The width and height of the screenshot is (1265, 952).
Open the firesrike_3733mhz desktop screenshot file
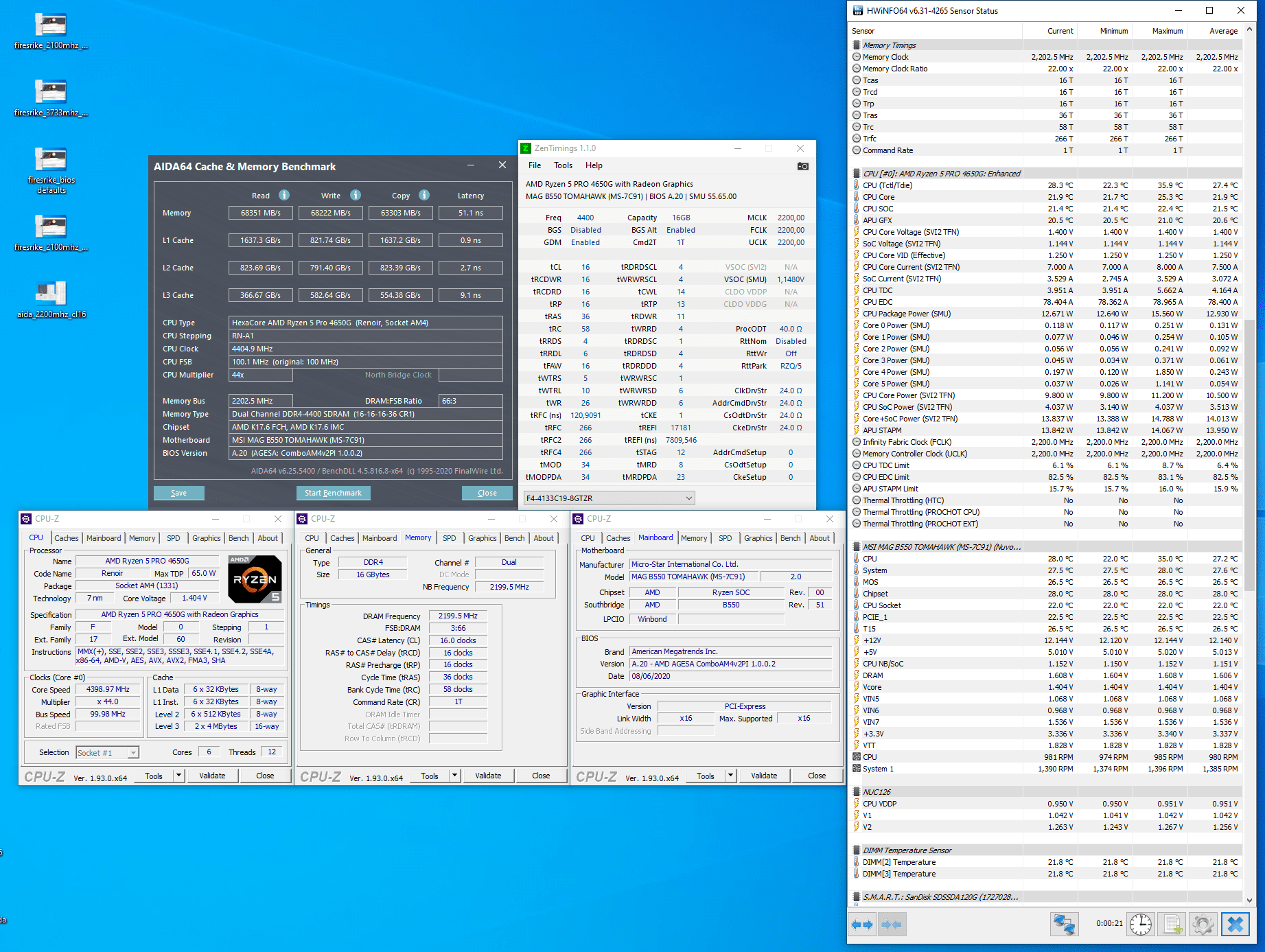[51, 97]
